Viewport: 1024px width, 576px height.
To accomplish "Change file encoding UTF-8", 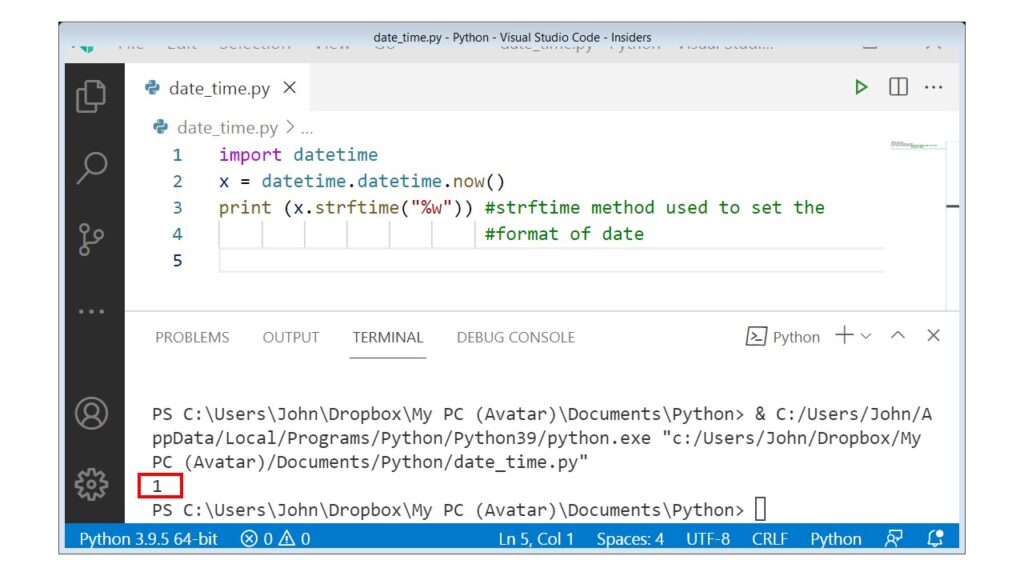I will point(708,539).
